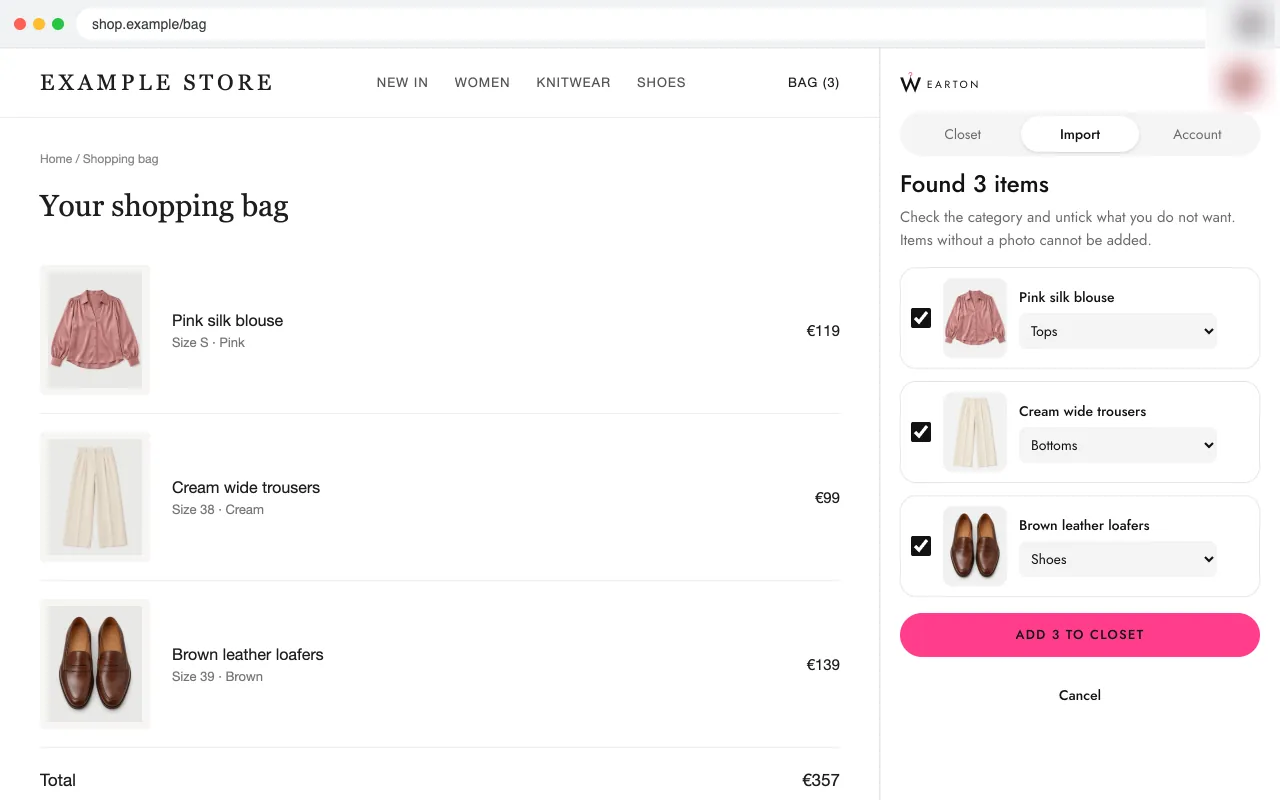Click the 'Found 3 items' heading
Screen dimensions: 1280x800
pyautogui.click(x=974, y=184)
